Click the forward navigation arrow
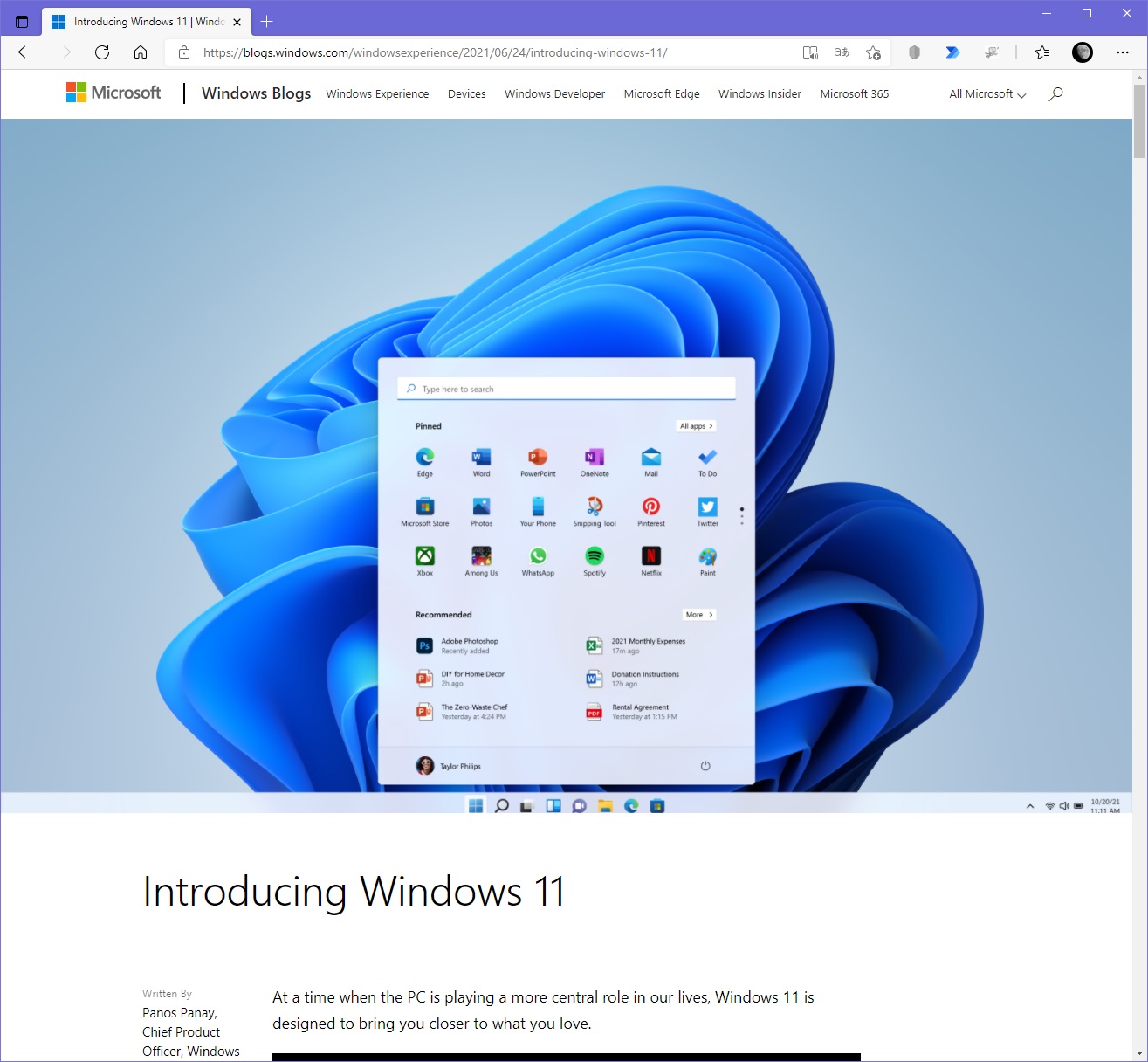This screenshot has width=1148, height=1062. (x=64, y=52)
